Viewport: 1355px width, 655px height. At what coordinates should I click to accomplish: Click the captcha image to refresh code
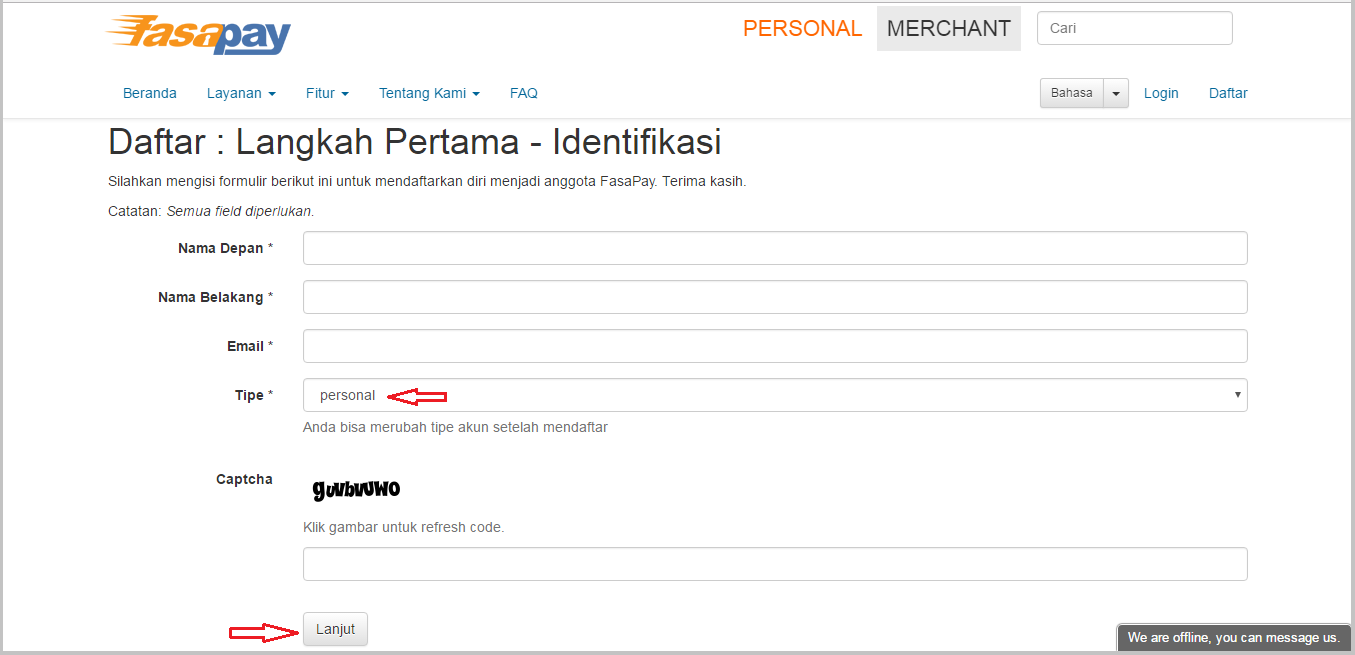(x=355, y=489)
